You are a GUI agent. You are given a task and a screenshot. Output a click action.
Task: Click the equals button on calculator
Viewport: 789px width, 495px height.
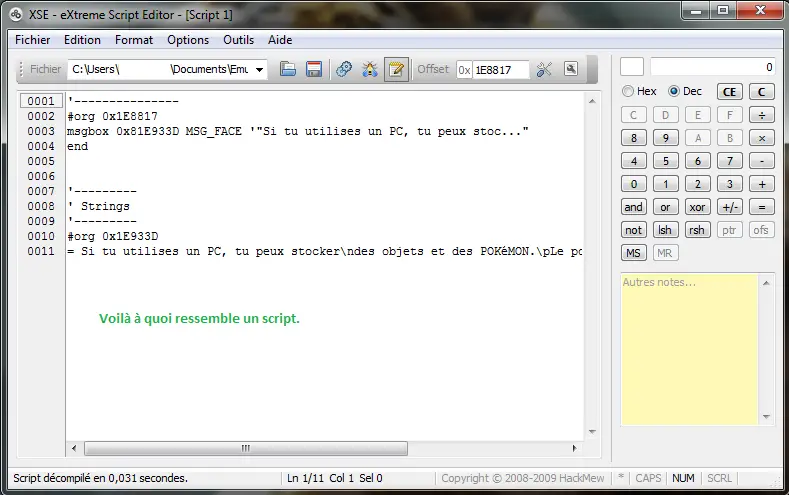762,207
